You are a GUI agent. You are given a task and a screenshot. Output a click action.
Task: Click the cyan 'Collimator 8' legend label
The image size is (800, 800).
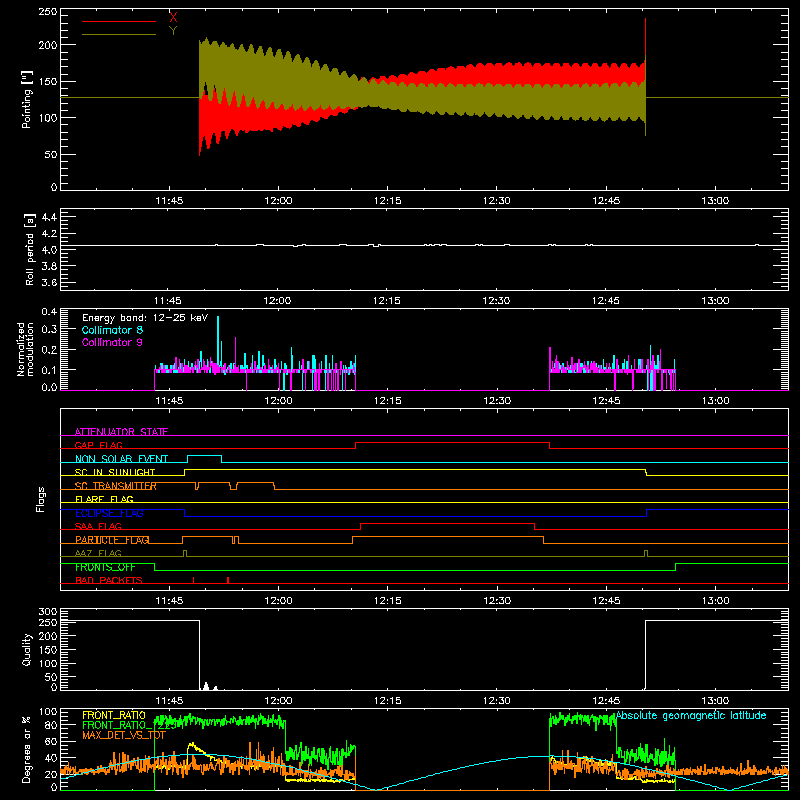pyautogui.click(x=112, y=330)
